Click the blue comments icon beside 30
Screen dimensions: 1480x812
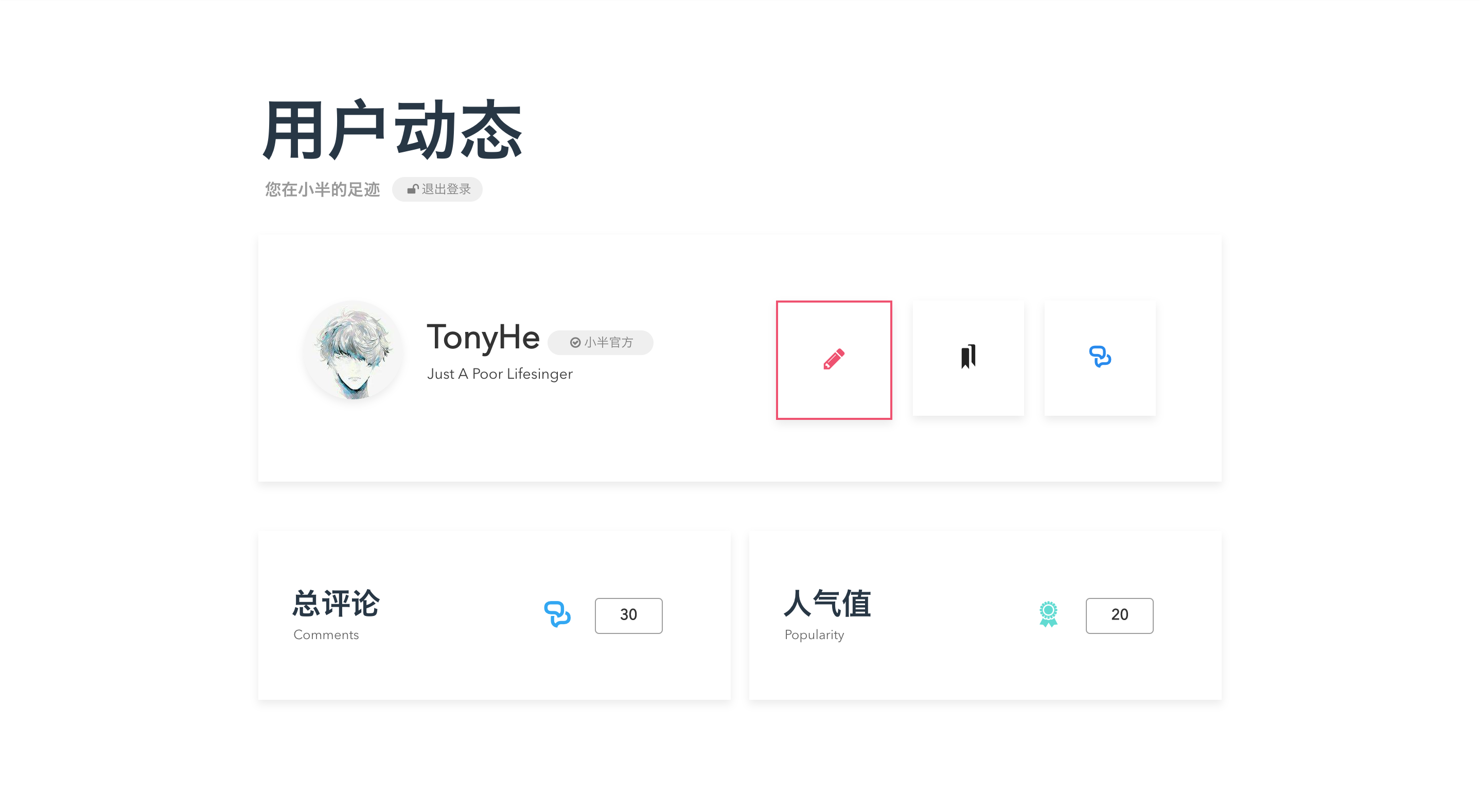(x=557, y=614)
